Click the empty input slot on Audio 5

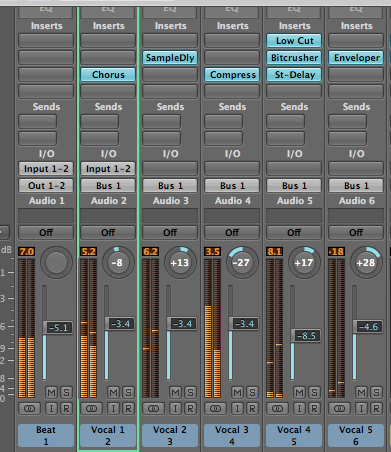(294, 169)
